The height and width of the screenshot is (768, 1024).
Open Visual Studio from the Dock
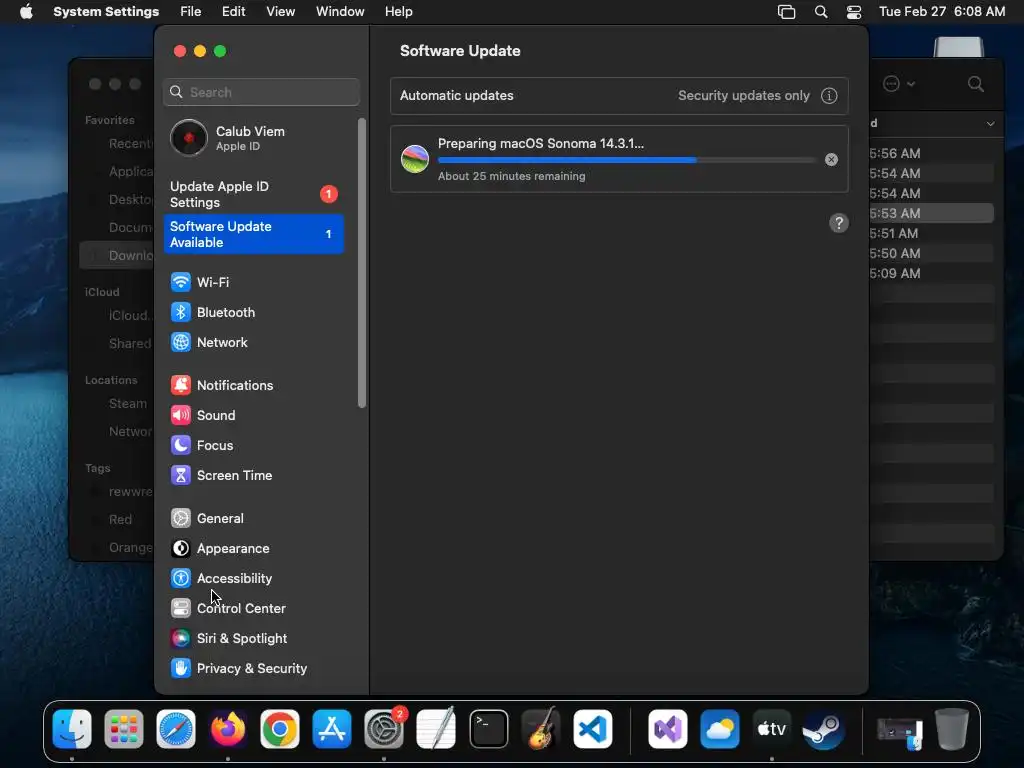coord(667,729)
